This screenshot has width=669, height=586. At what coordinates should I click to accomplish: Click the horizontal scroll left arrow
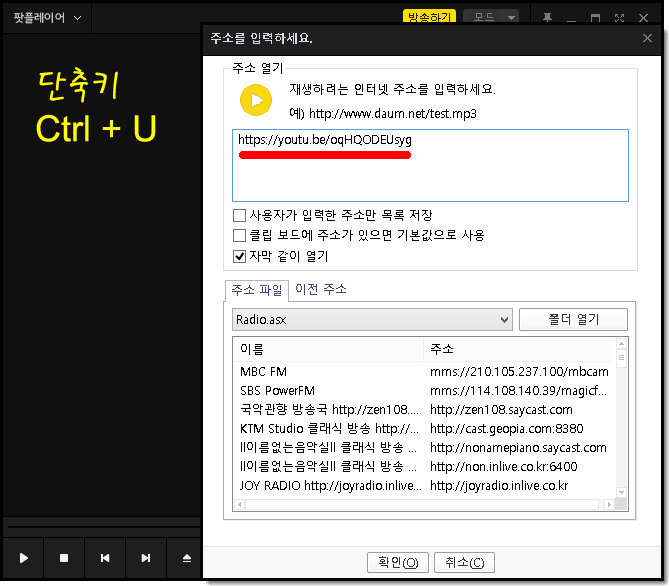pos(240,504)
